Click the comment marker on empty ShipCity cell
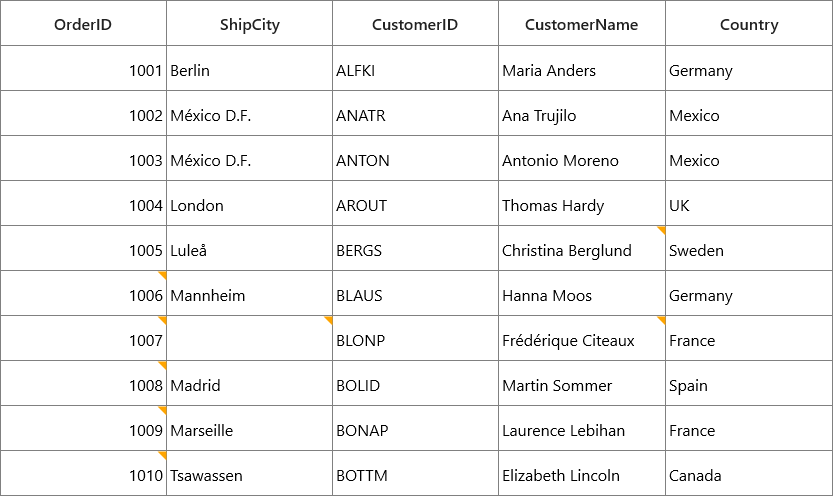The height and width of the screenshot is (496, 833). (x=329, y=320)
